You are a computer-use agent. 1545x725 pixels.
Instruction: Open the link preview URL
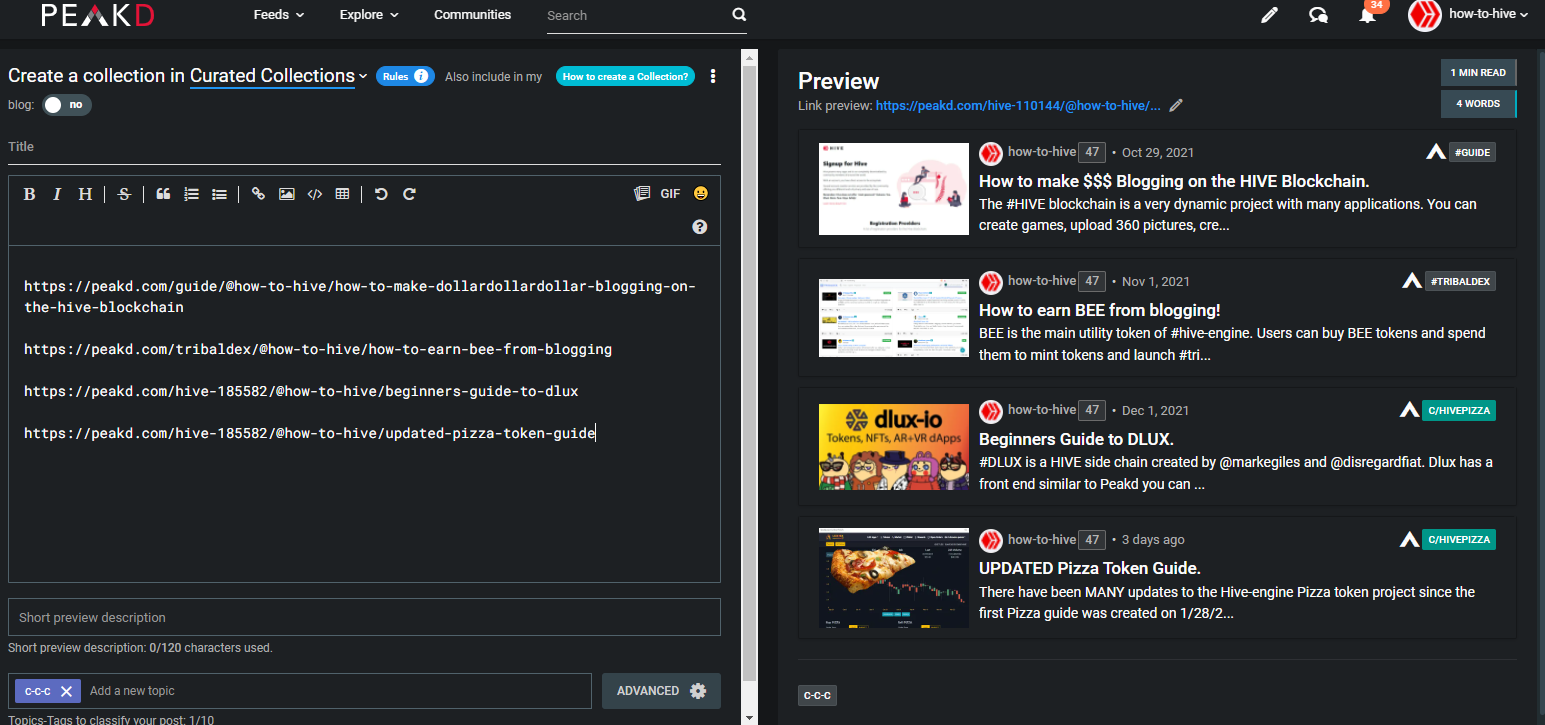(1018, 105)
